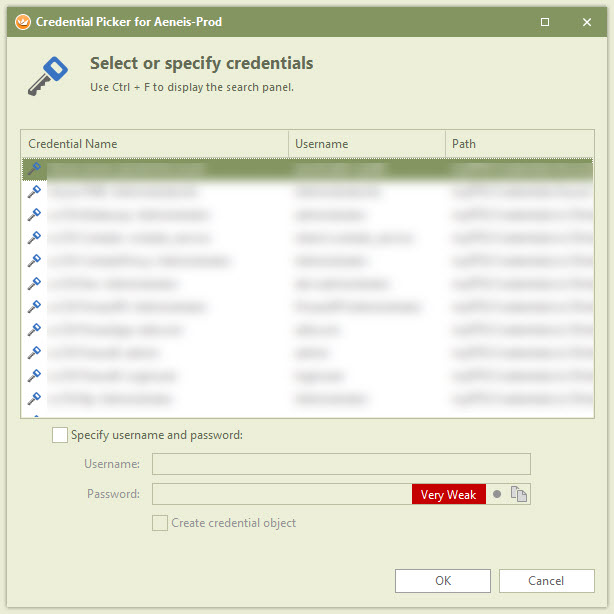This screenshot has height=614, width=614.
Task: Close the Credential Picker dialog
Action: [587, 21]
